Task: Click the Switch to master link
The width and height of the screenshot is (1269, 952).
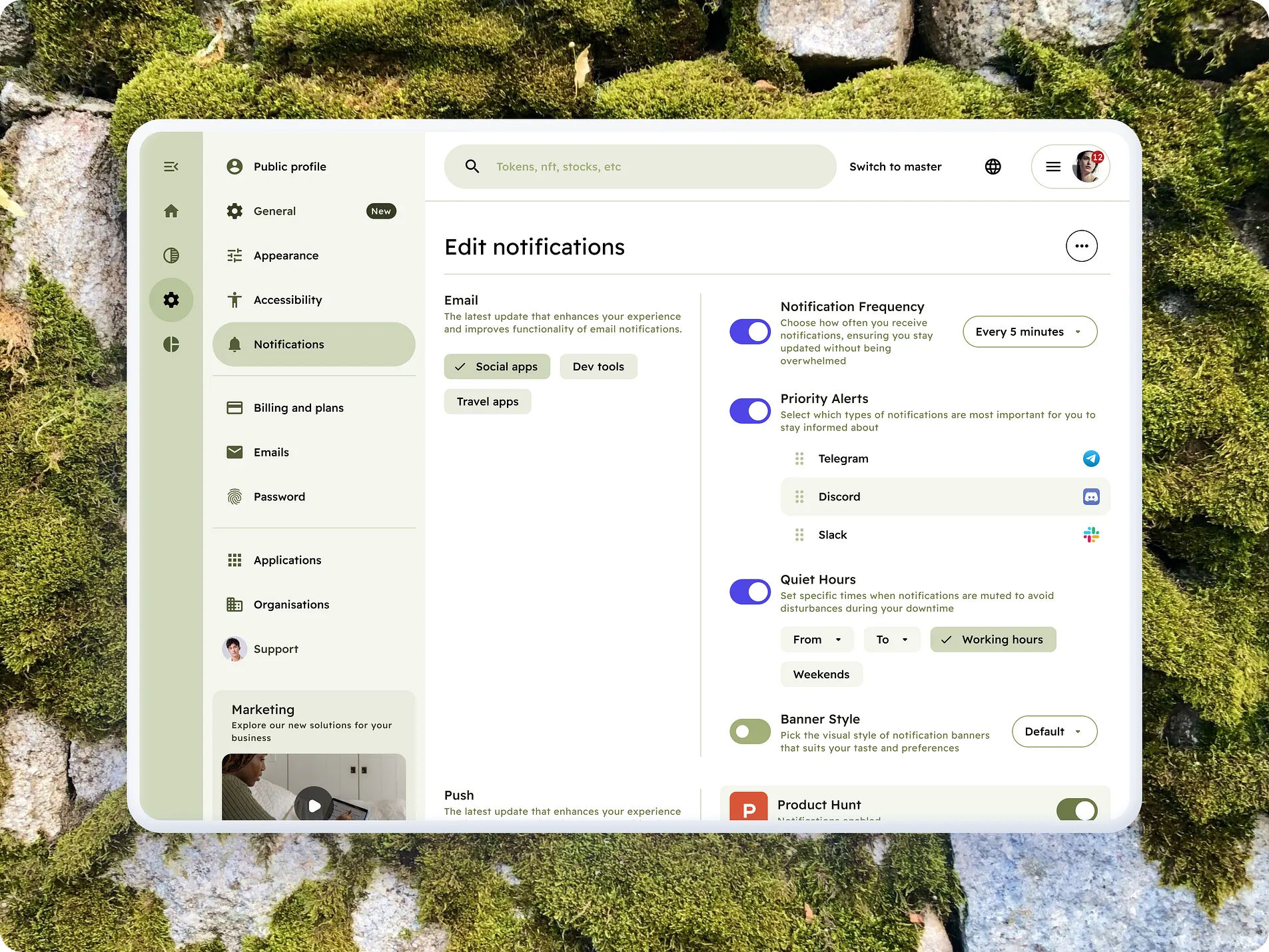Action: coord(895,167)
